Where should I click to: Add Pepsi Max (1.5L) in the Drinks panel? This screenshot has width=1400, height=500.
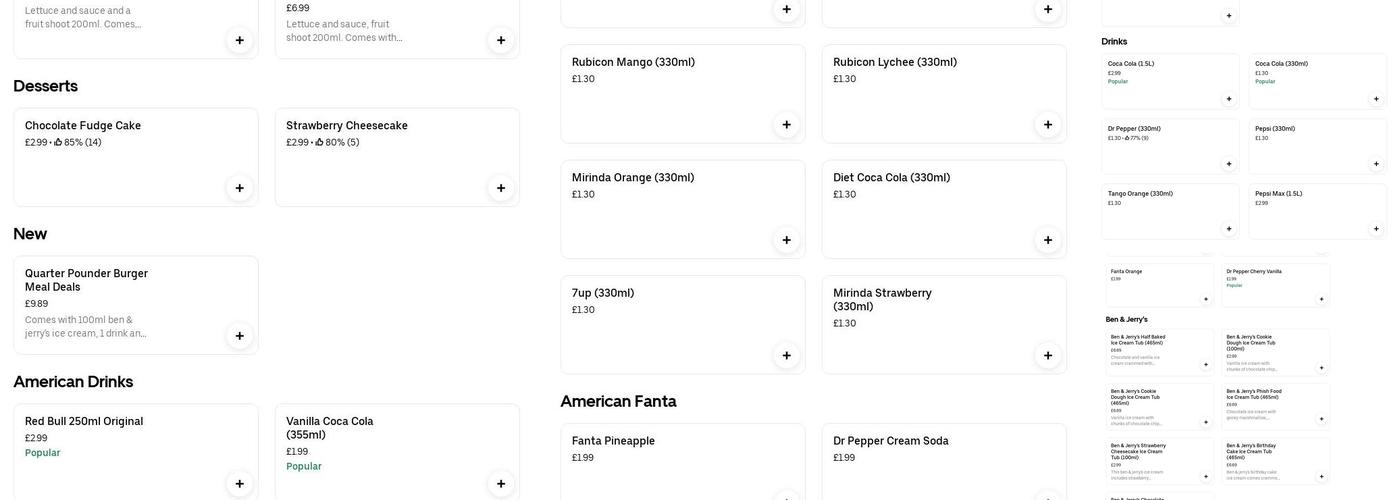(x=1376, y=229)
